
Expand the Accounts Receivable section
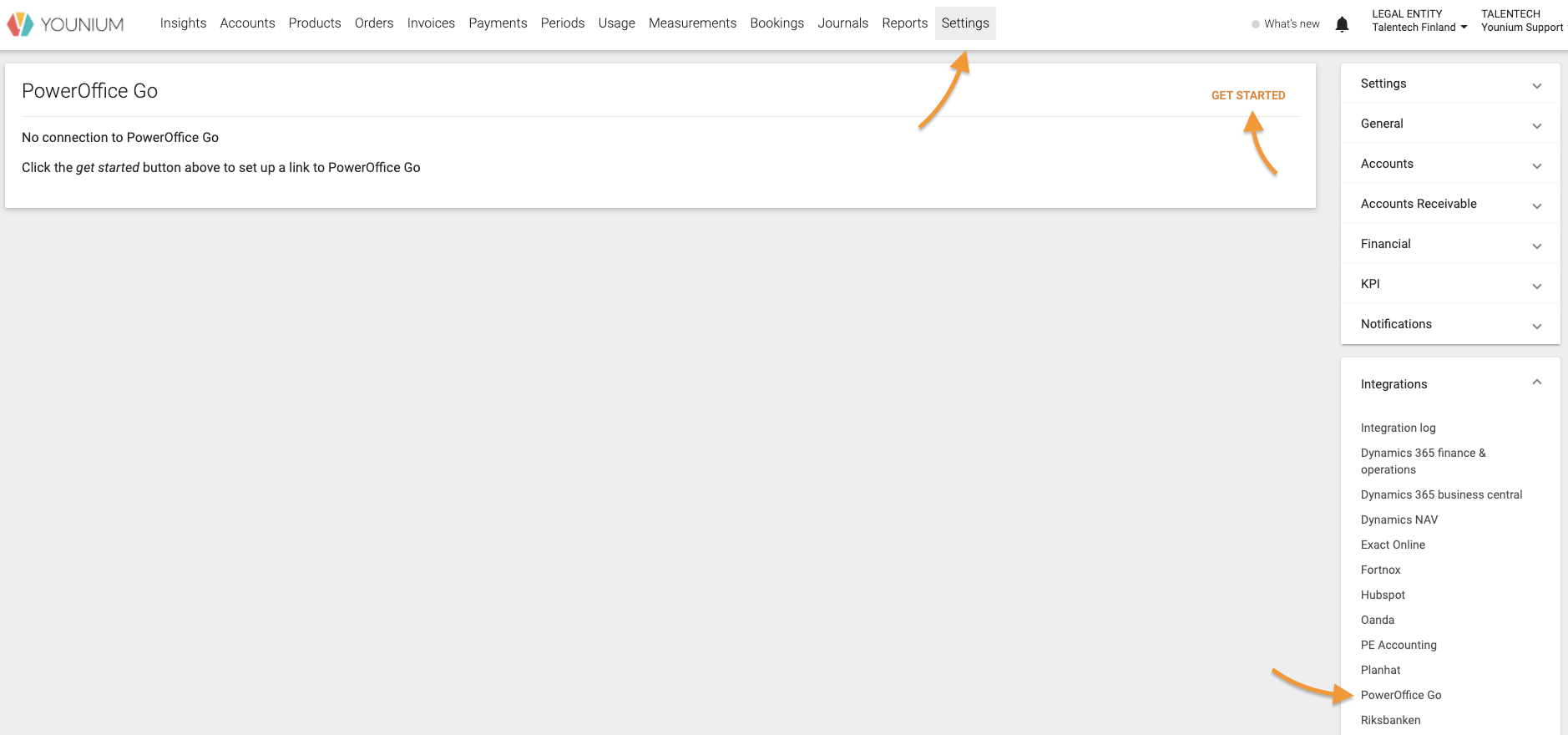point(1450,204)
